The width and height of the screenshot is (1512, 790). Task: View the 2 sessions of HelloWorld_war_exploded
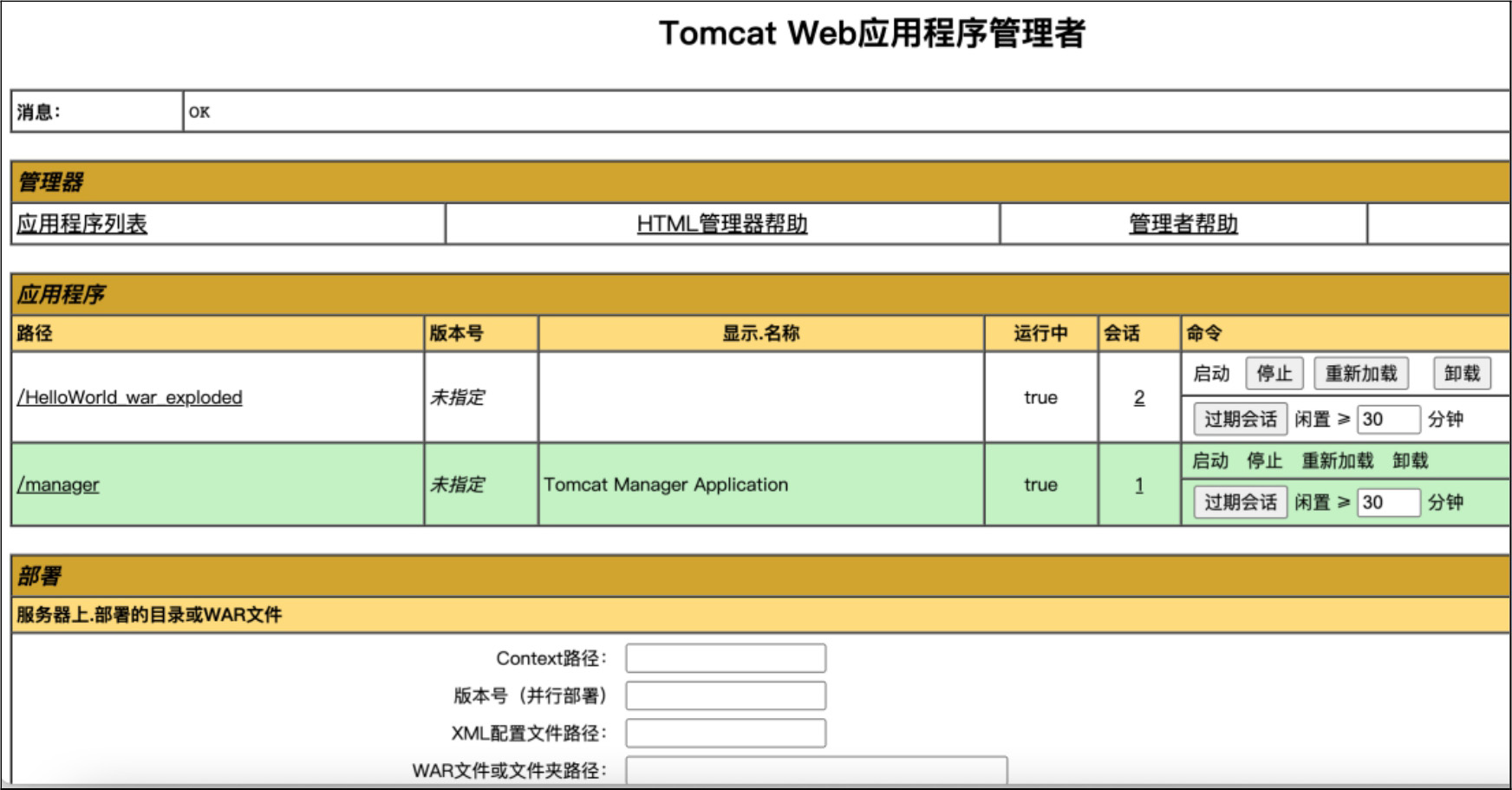[x=1139, y=397]
